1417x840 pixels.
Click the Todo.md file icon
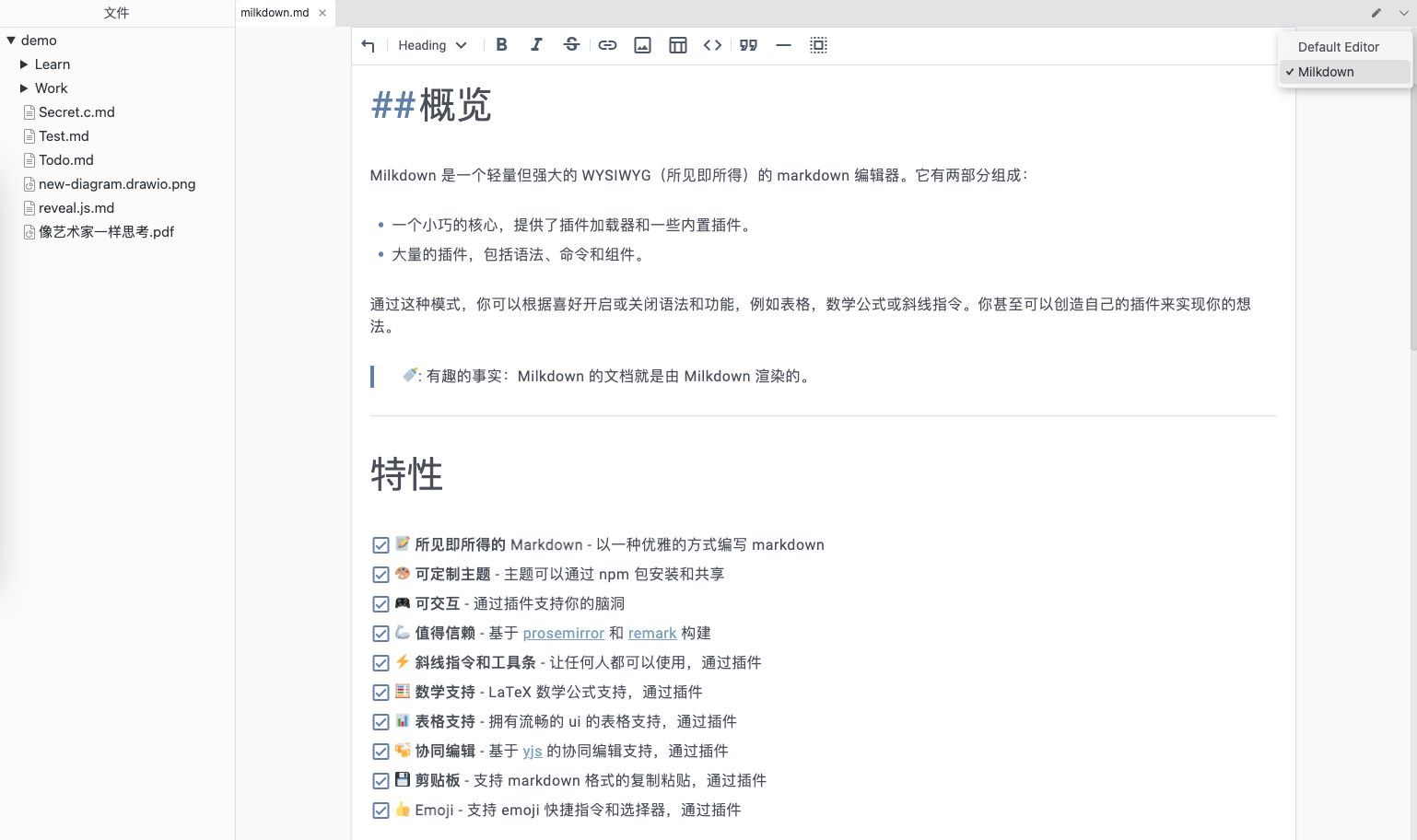pyautogui.click(x=29, y=160)
